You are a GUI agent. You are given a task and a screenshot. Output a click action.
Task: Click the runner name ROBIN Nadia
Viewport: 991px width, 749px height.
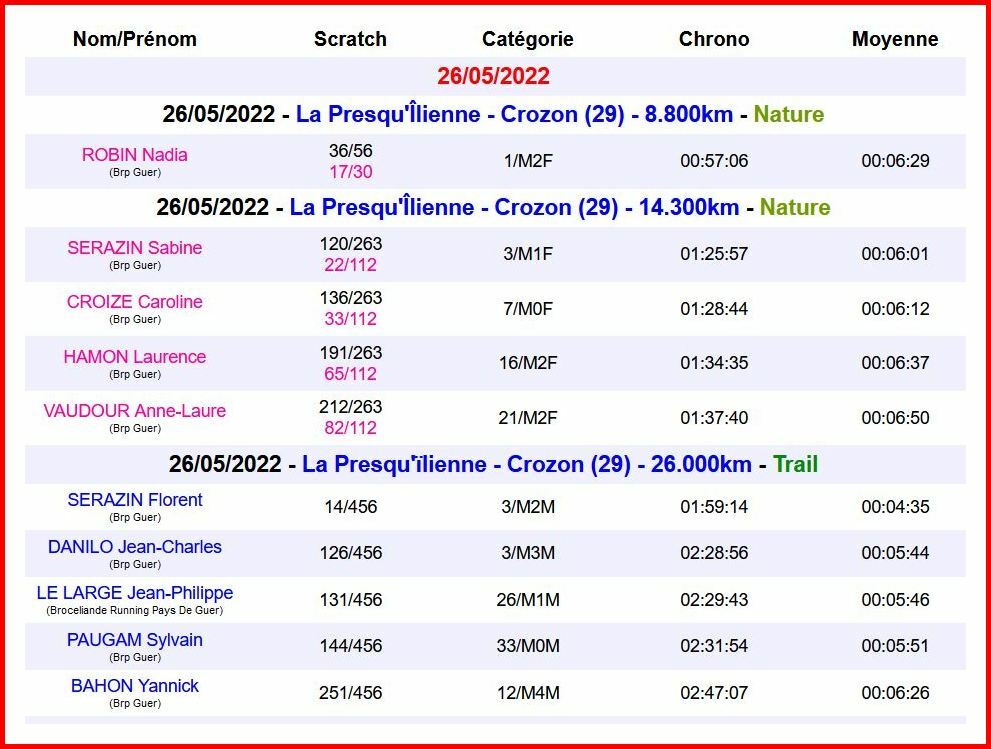pyautogui.click(x=134, y=155)
